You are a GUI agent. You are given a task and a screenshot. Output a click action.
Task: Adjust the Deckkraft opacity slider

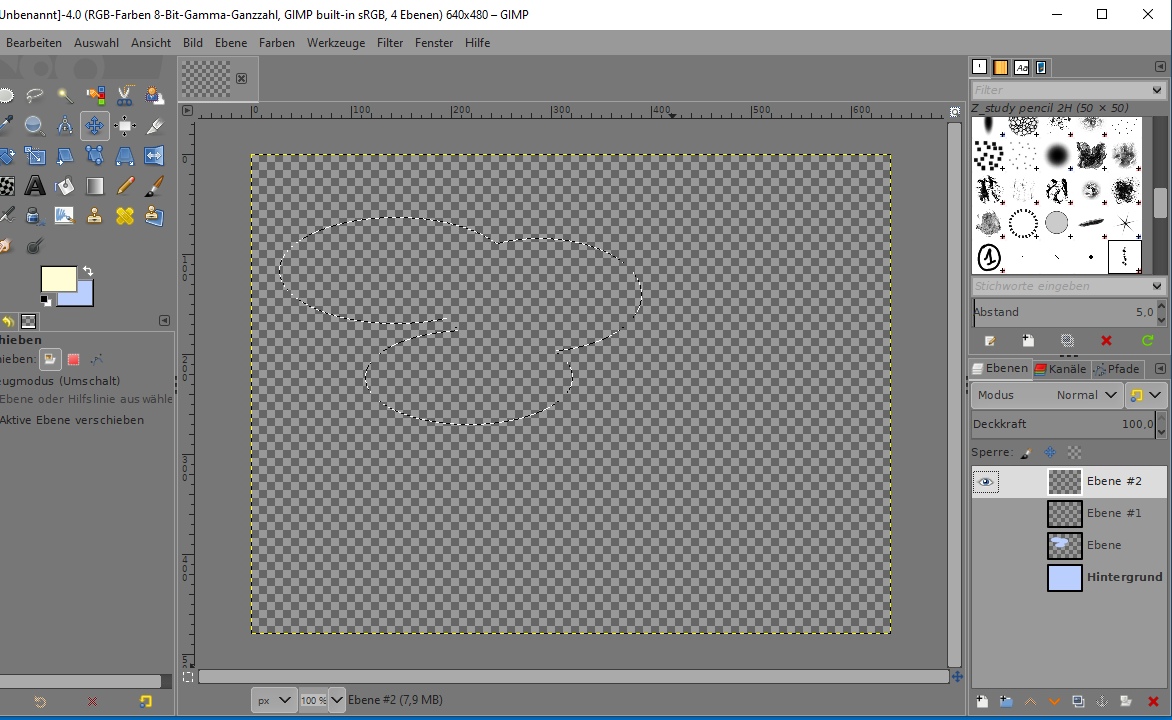tap(1064, 424)
